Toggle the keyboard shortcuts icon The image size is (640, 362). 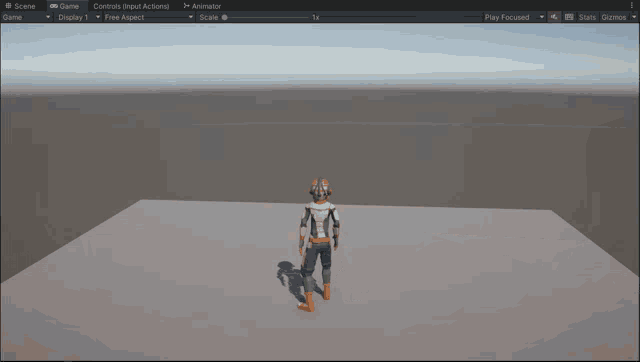coord(569,17)
